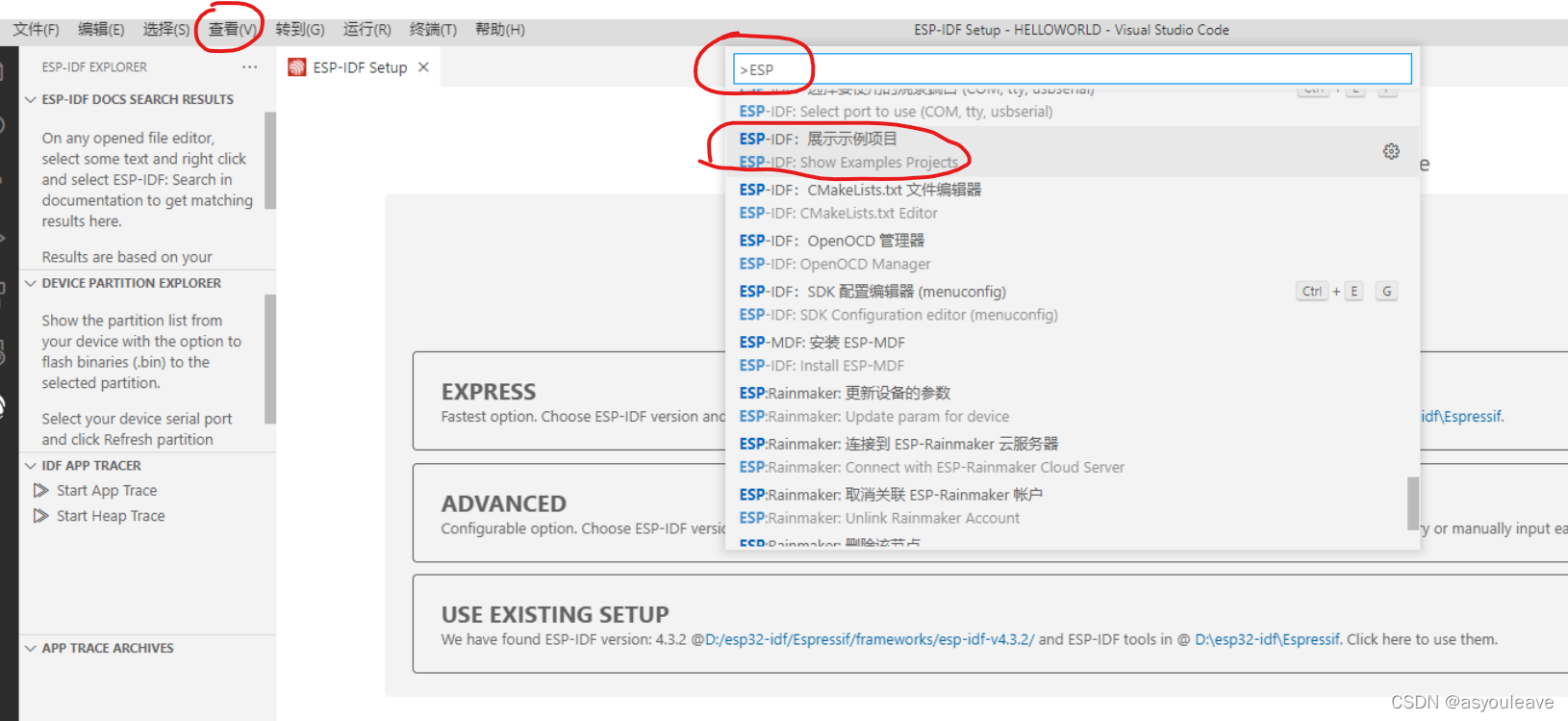Run Connect with ESP-Rainmaker Cloud Server
The image size is (1568, 721).
coord(1073,456)
